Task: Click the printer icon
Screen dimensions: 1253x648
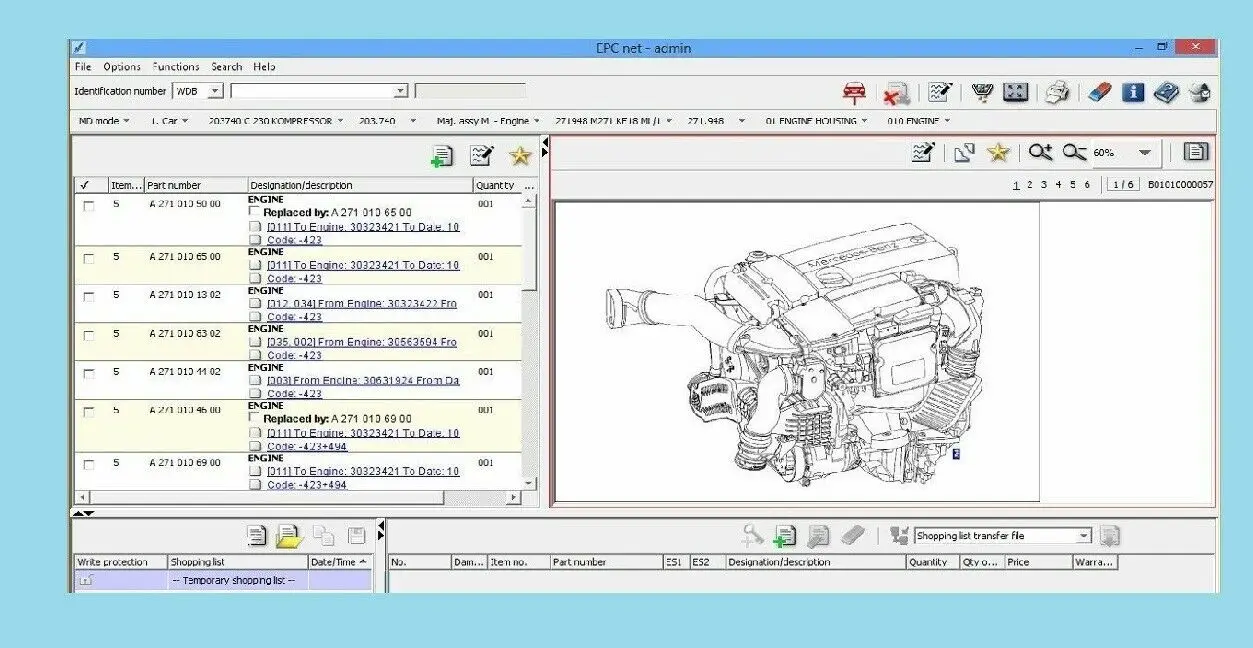Action: [x=1057, y=93]
